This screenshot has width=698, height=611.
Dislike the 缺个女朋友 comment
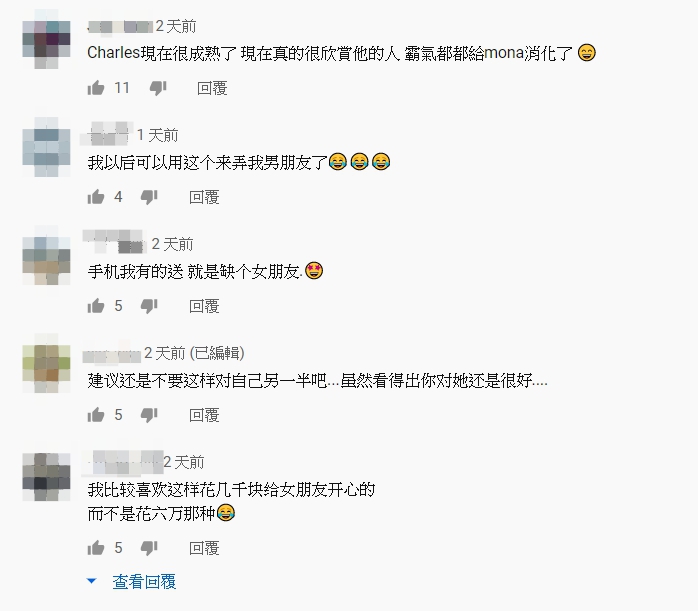coord(149,306)
